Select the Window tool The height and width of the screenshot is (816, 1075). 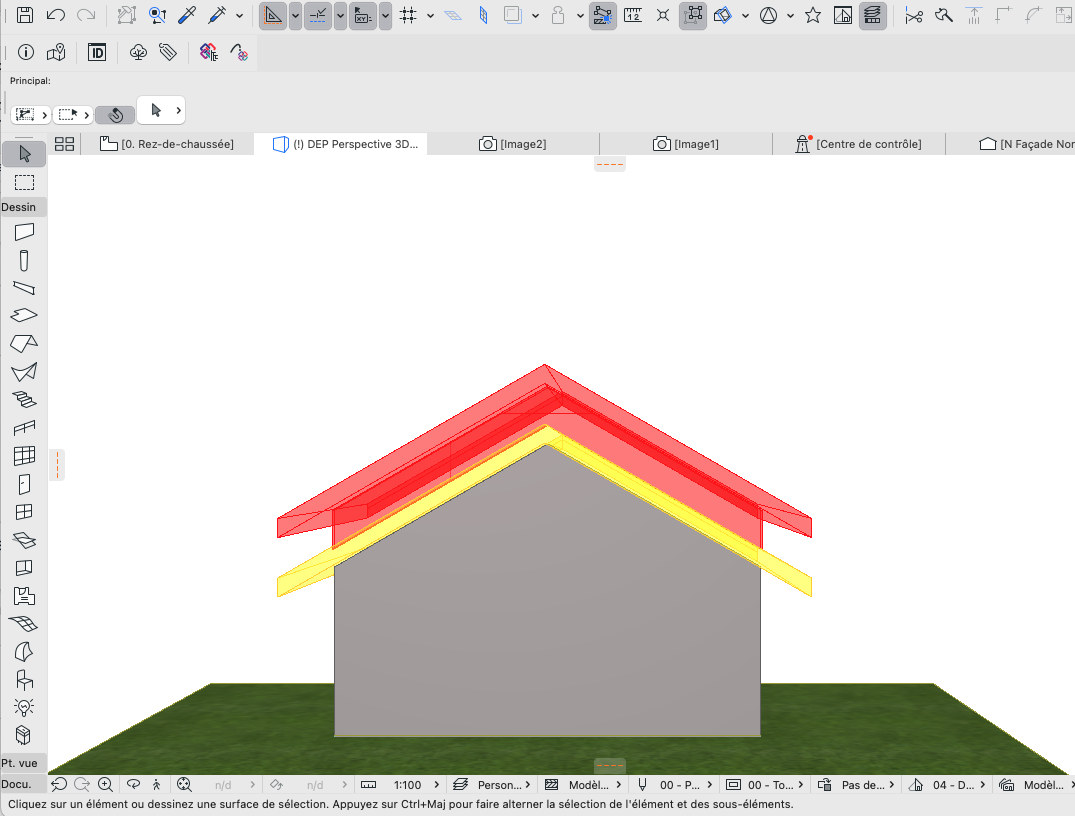pyautogui.click(x=24, y=512)
